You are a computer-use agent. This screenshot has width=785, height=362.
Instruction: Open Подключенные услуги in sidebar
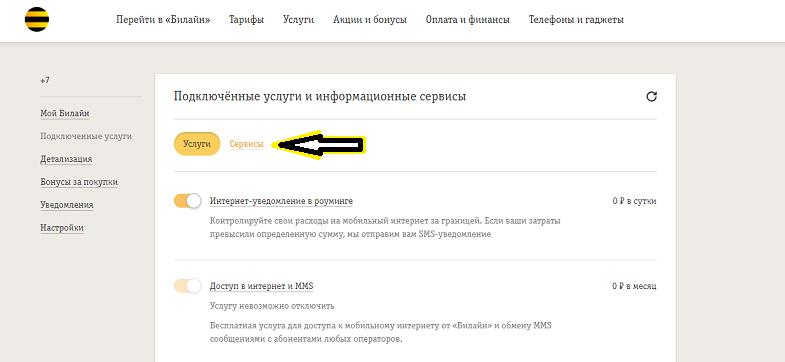pos(86,136)
